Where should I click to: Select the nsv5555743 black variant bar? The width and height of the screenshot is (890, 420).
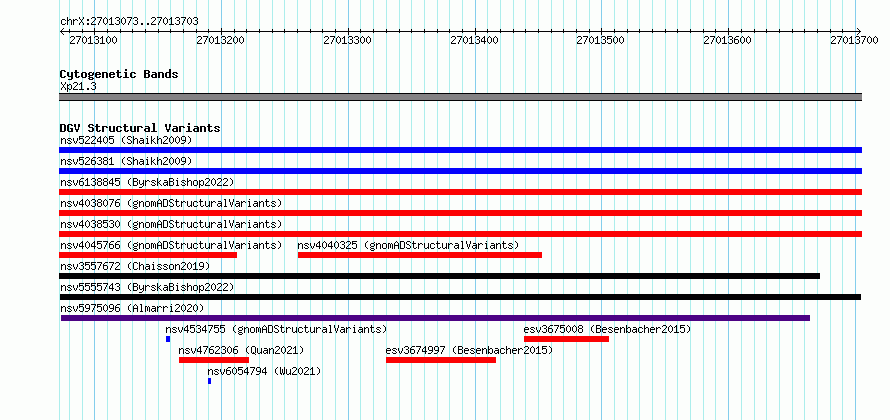pyautogui.click(x=460, y=297)
